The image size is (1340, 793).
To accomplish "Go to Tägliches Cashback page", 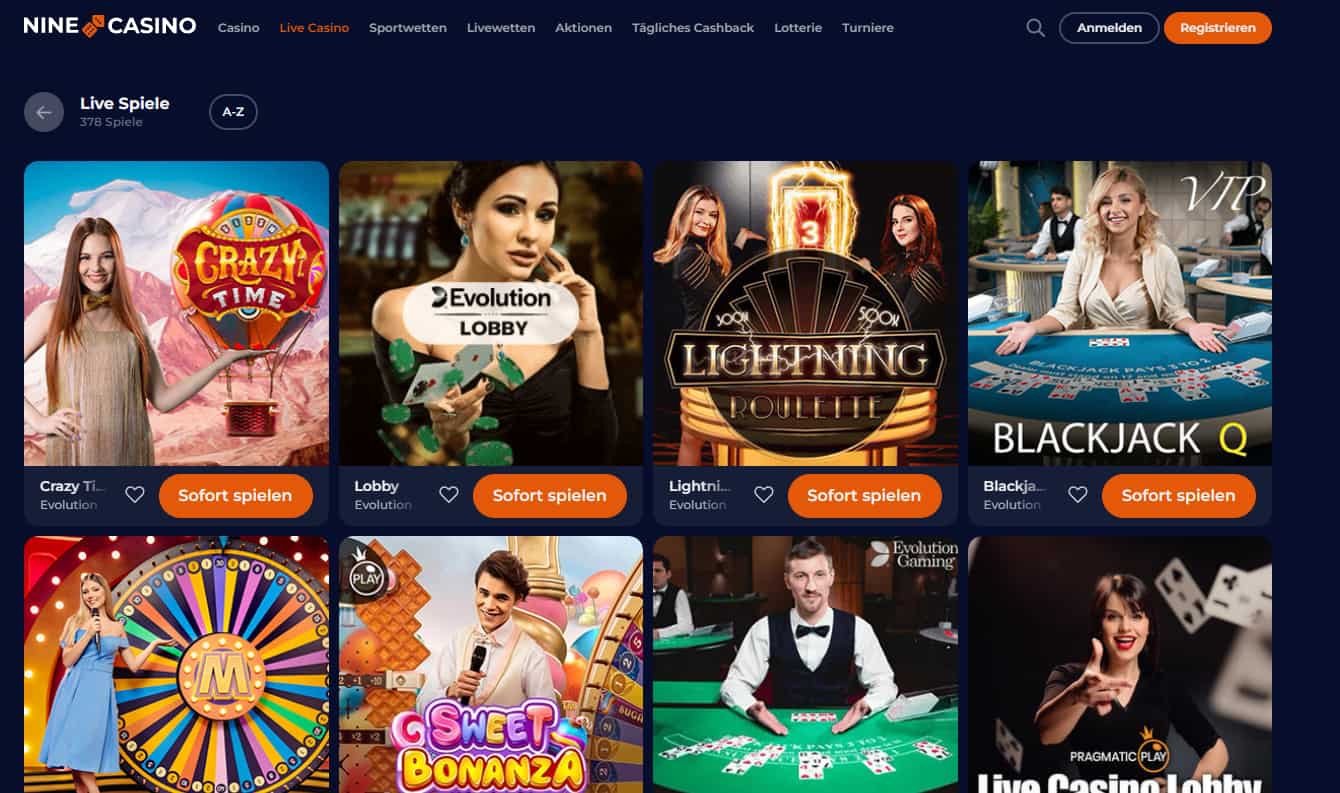I will 693,28.
